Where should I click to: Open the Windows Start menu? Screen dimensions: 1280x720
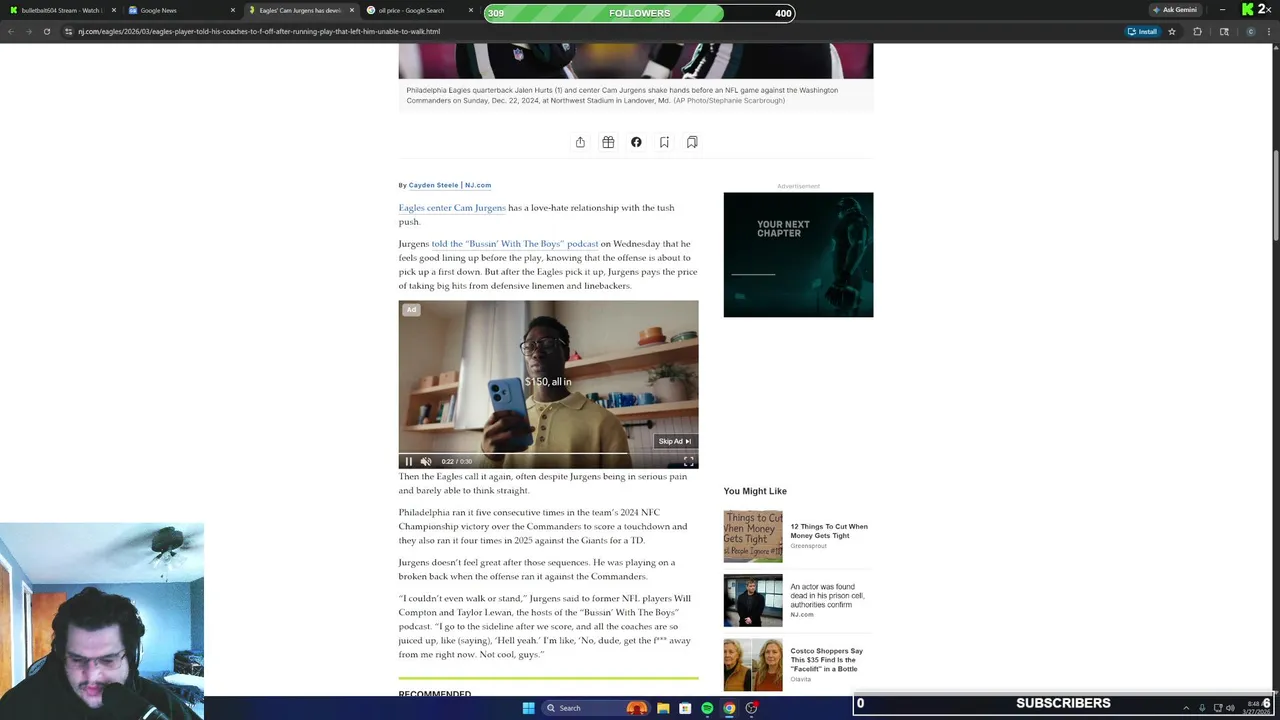(x=528, y=708)
